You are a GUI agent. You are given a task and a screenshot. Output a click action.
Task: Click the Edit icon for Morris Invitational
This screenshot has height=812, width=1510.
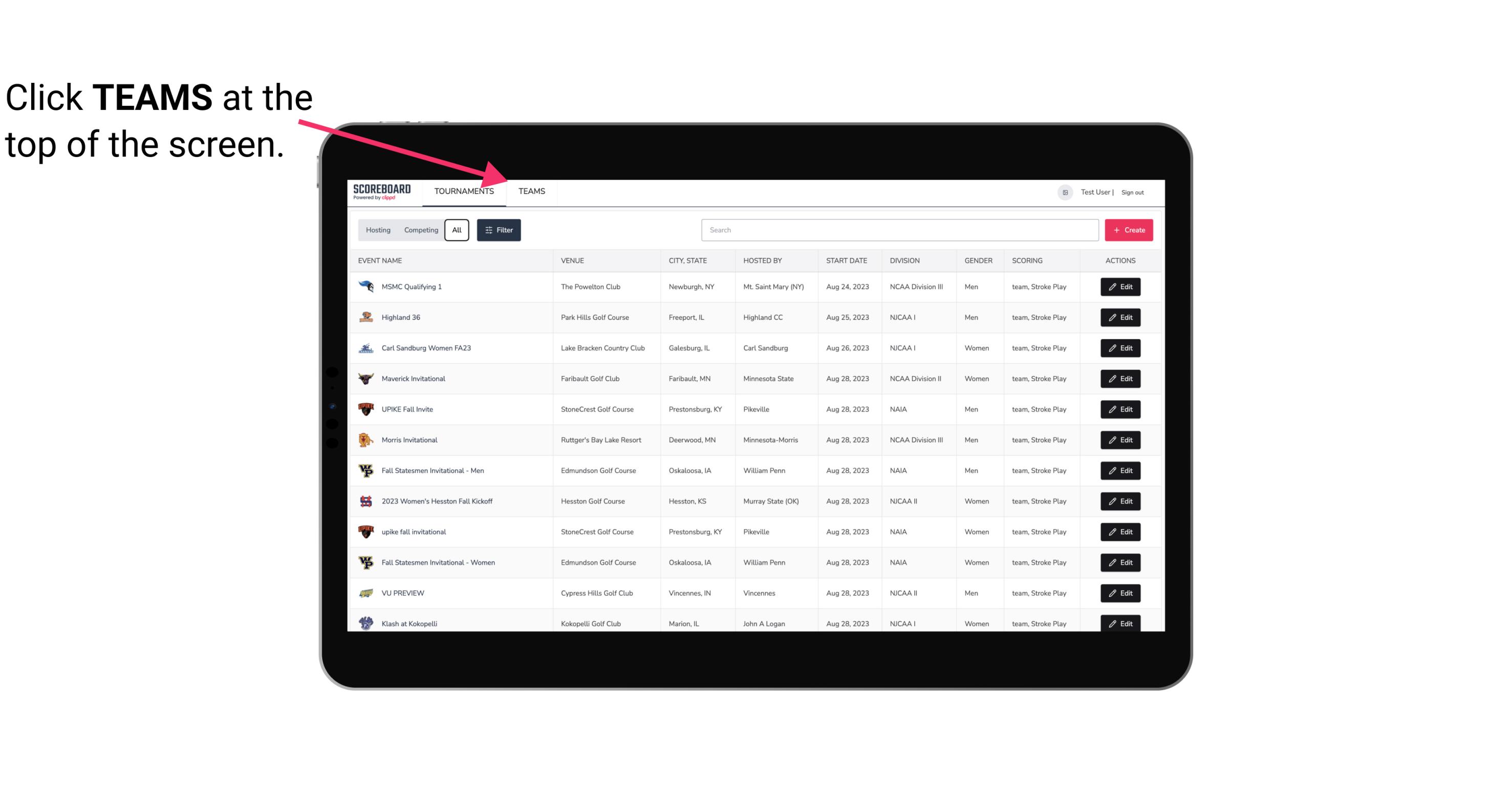point(1120,439)
